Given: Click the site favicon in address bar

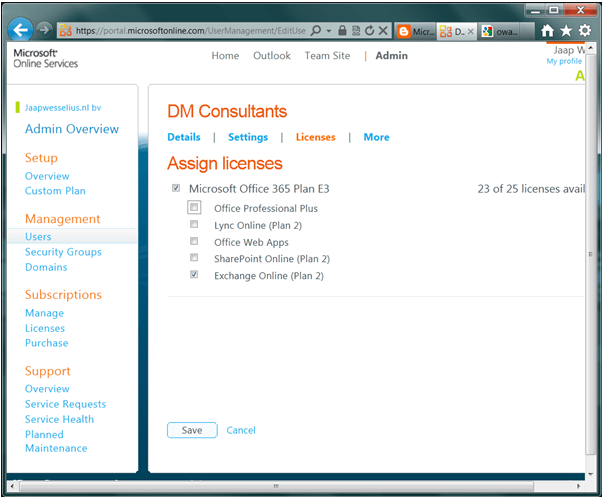Looking at the screenshot, I should pos(65,30).
